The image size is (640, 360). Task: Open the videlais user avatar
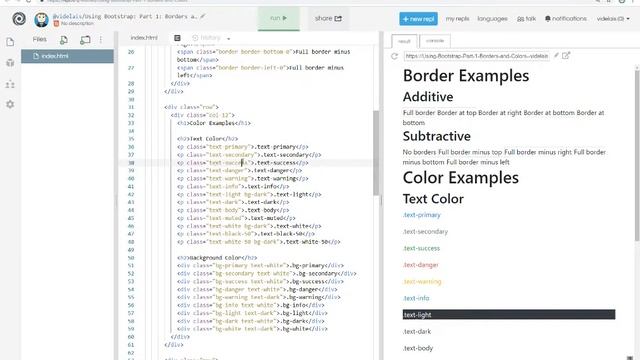point(41,19)
